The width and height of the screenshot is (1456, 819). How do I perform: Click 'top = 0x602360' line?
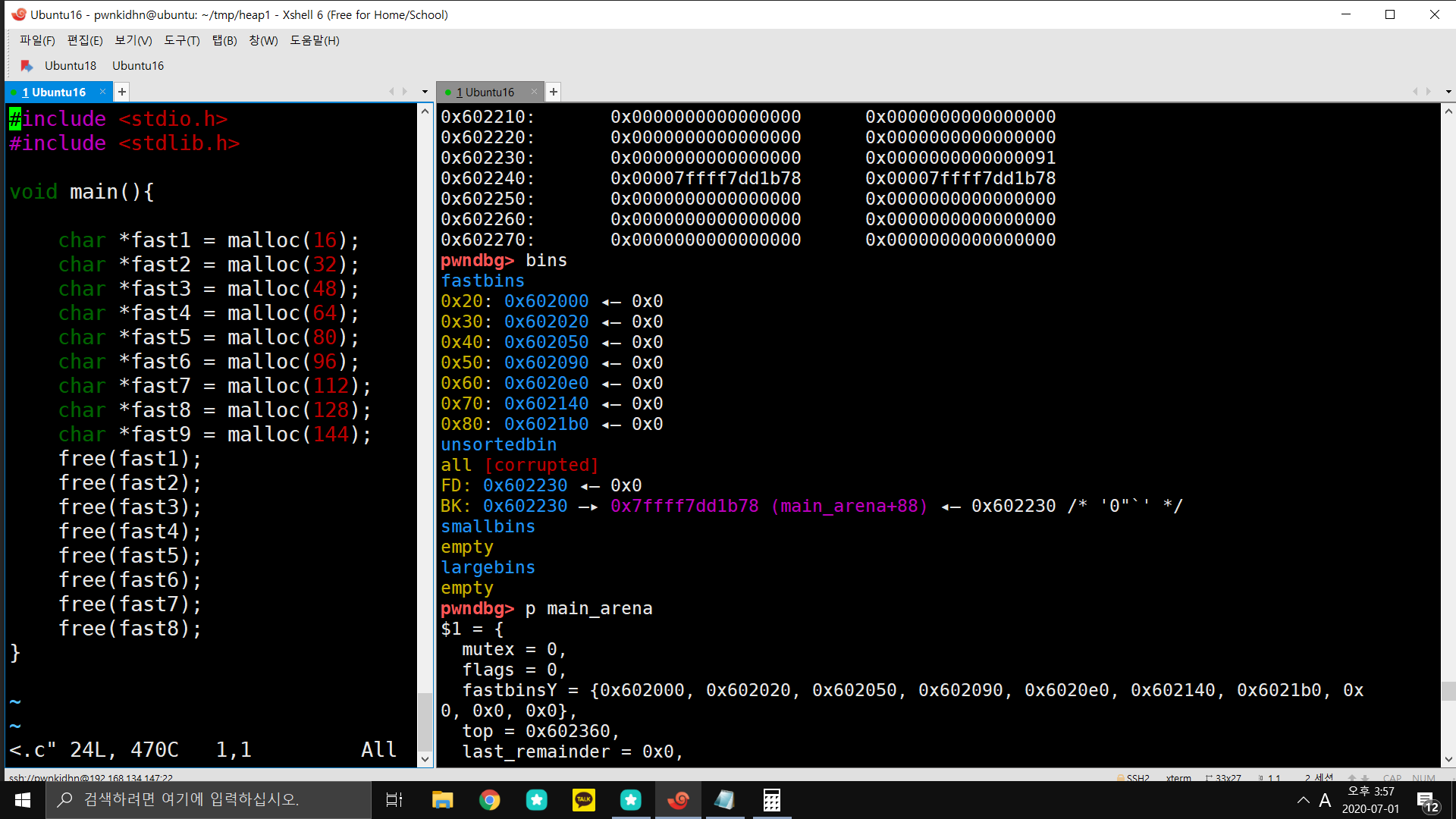(541, 731)
